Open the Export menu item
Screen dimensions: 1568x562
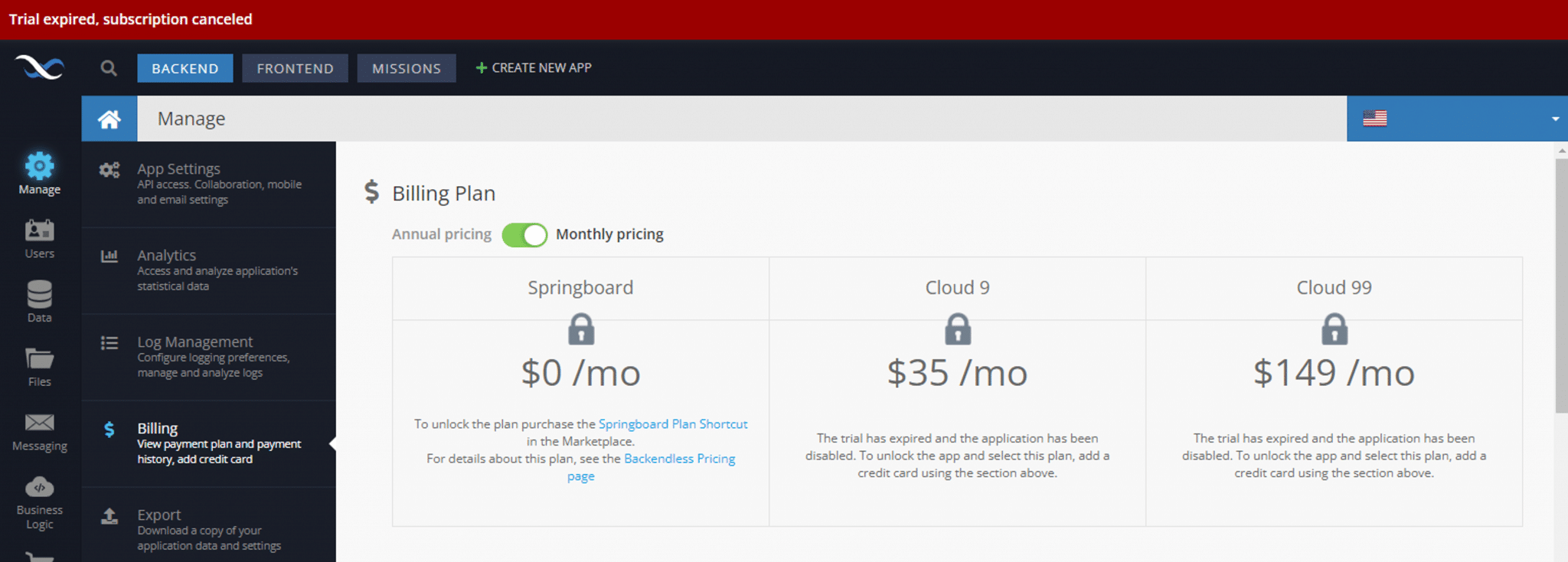pos(209,525)
